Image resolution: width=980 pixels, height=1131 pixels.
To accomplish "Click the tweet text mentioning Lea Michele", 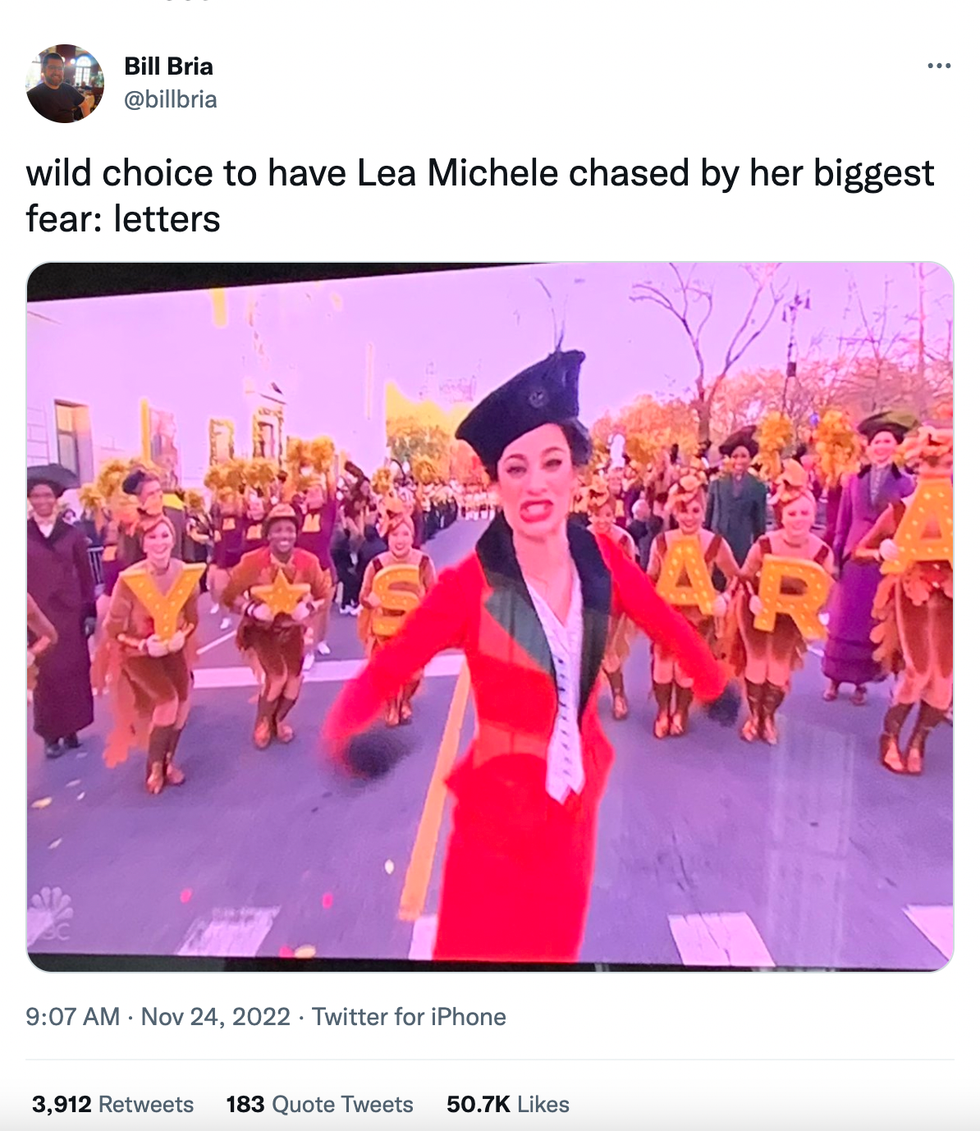I will pos(480,174).
